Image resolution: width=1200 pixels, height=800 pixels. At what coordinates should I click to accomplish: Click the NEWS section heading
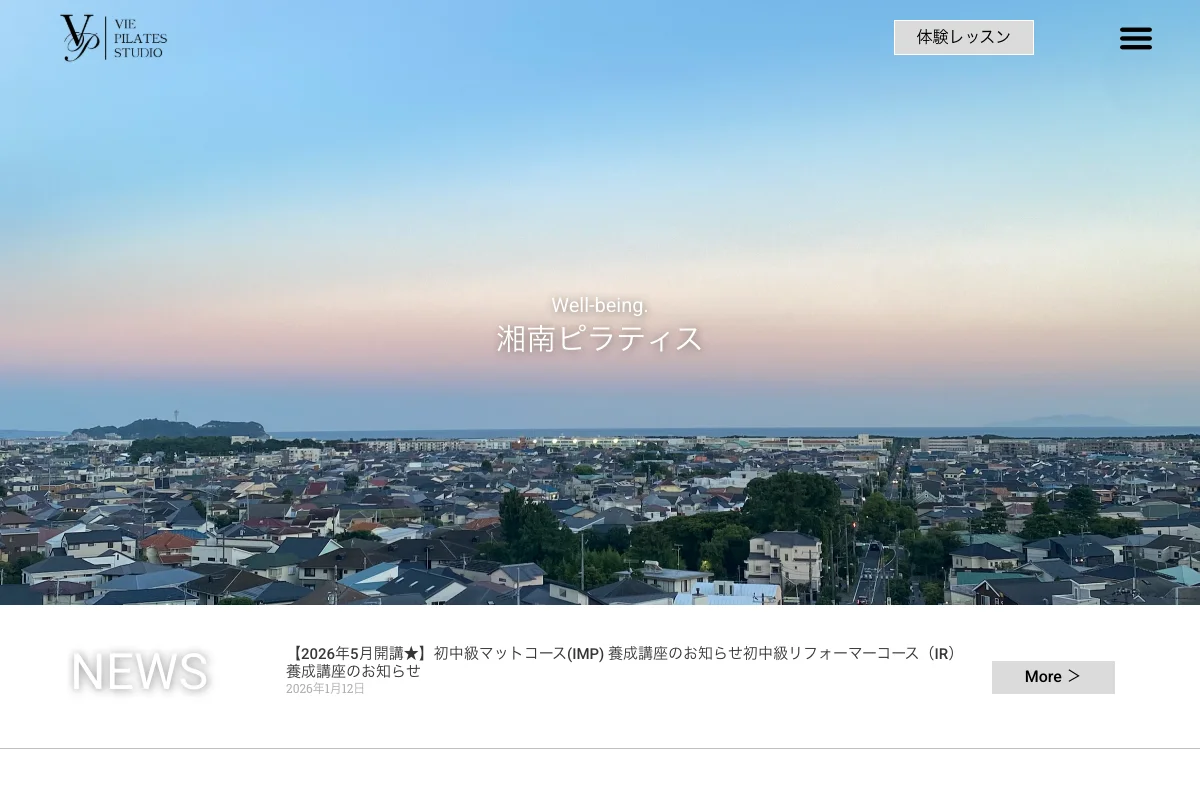[x=139, y=672]
